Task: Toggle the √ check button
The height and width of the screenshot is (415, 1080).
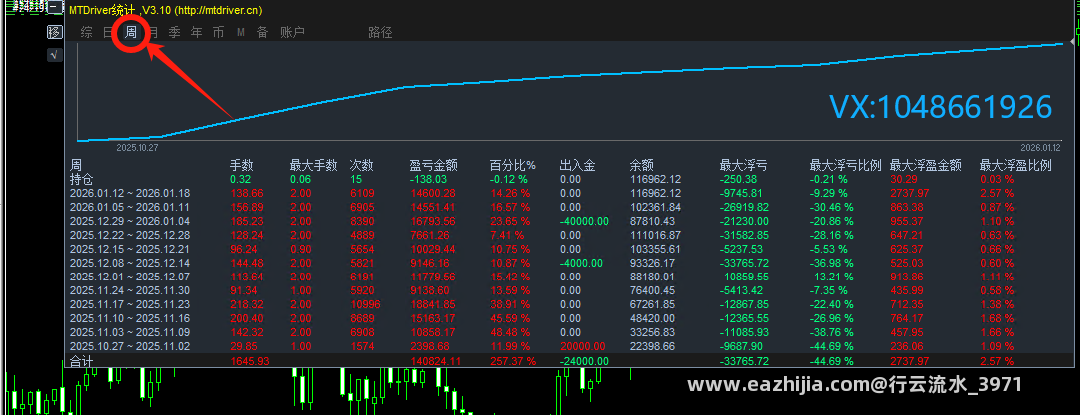Action: (x=55, y=54)
